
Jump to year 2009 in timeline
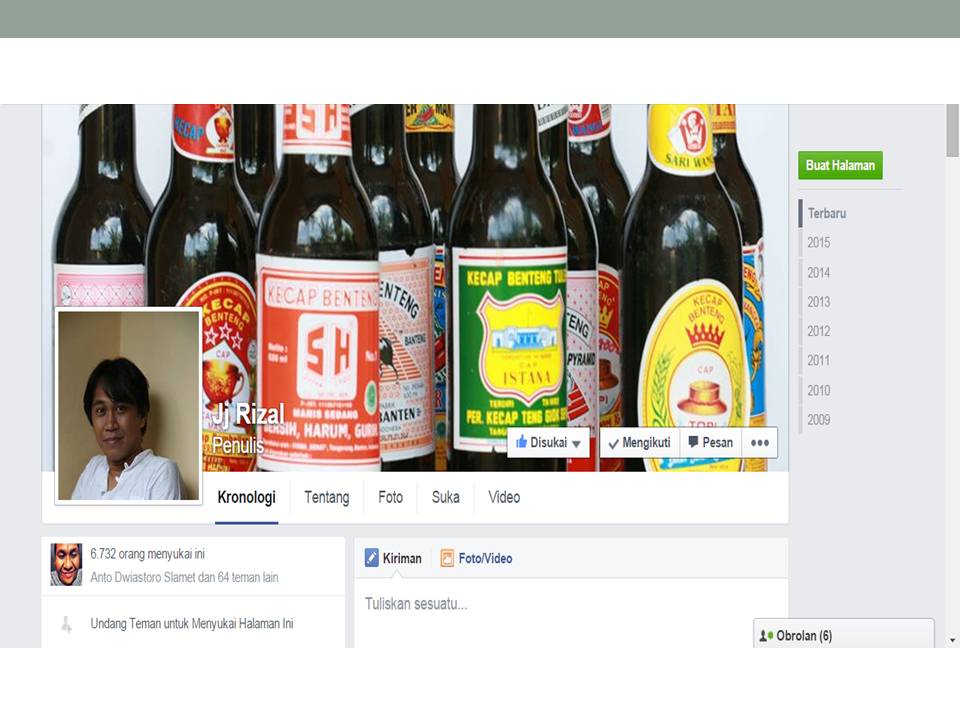coord(819,419)
